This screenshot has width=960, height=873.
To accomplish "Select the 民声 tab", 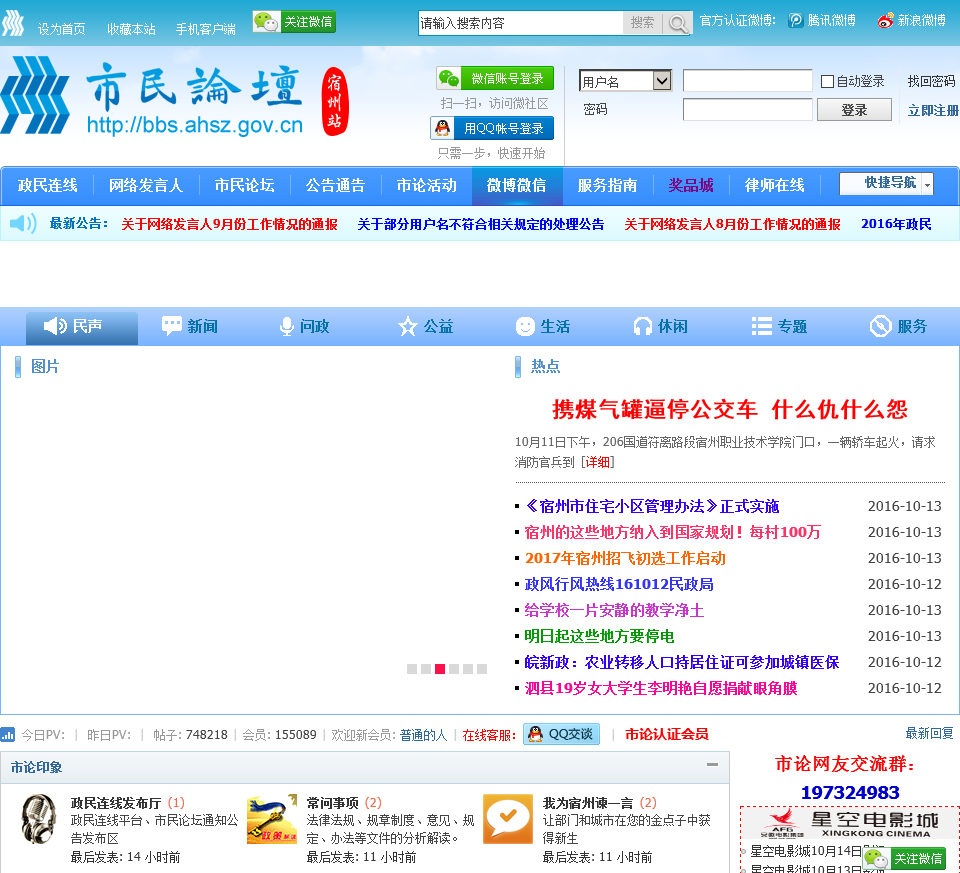I will pos(81,327).
